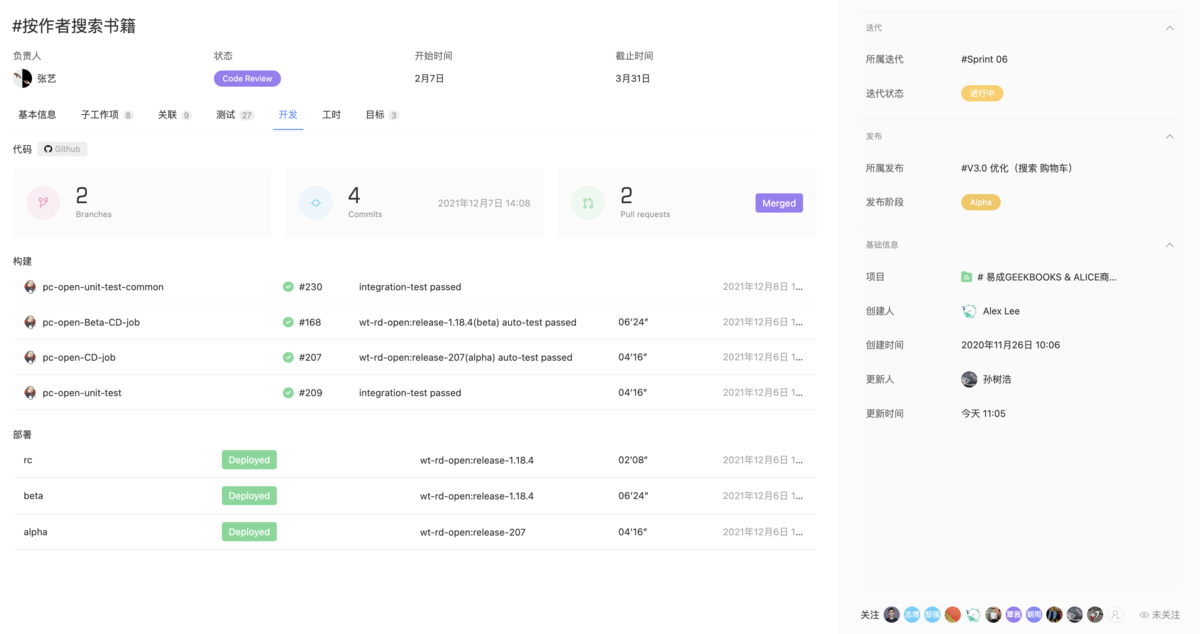Viewport: 1200px width, 634px height.
Task: Click the Branches icon showing 2 branches
Action: [x=43, y=202]
